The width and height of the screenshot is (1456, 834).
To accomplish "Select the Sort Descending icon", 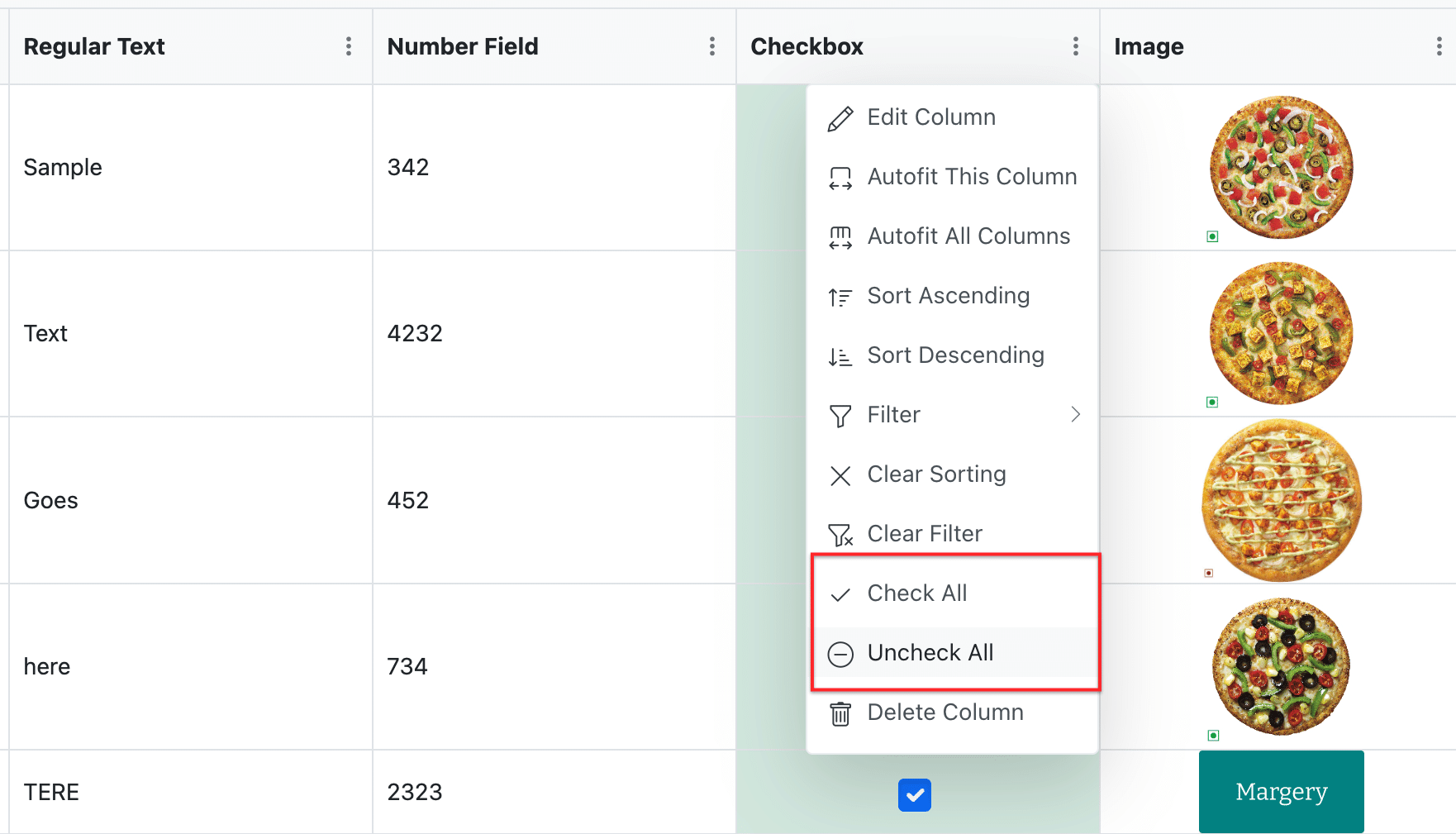I will 840,355.
